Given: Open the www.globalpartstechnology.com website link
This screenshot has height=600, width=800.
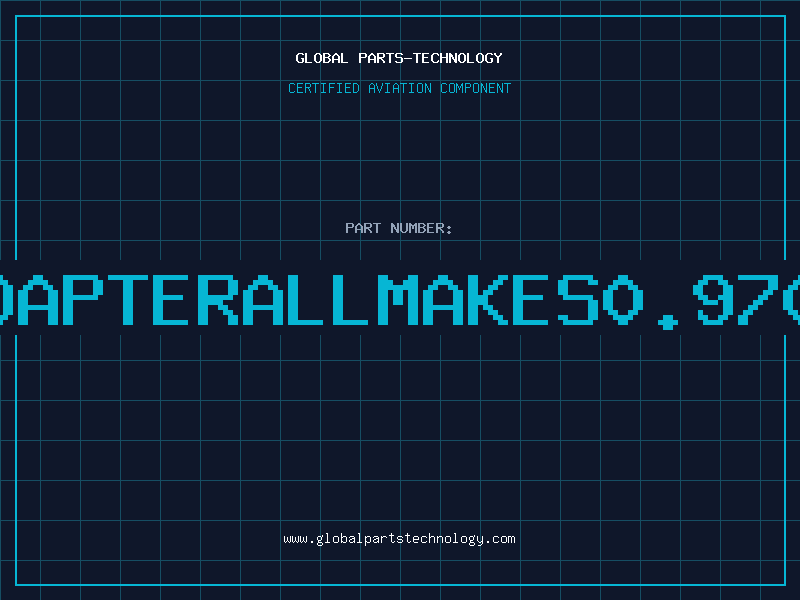Looking at the screenshot, I should pos(399,539).
